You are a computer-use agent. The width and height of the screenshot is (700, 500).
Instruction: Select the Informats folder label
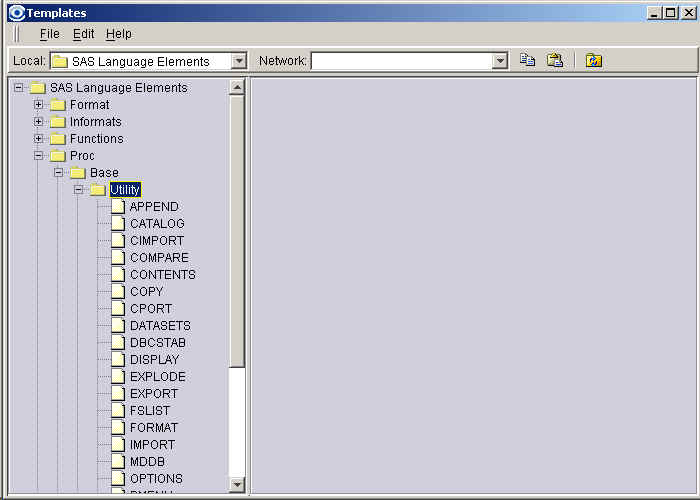coord(96,122)
